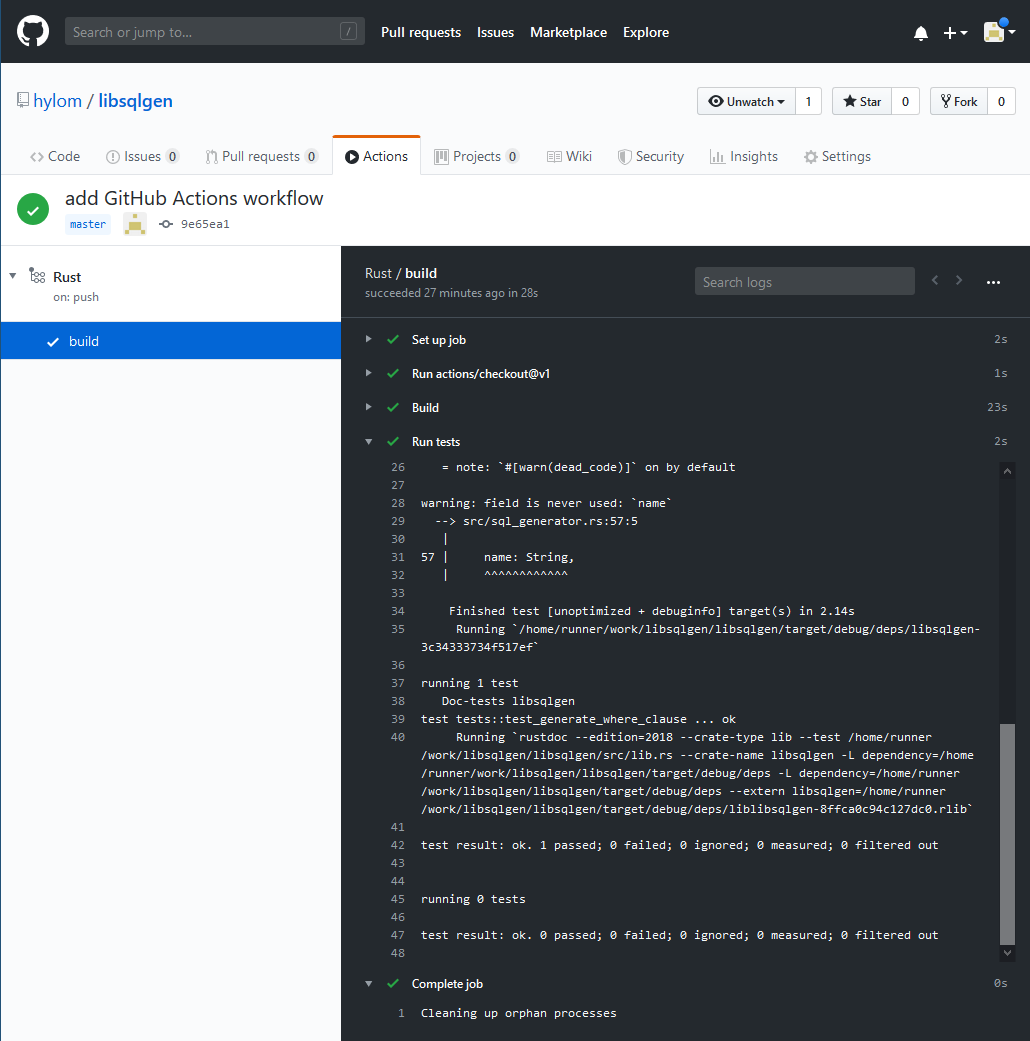Collapse the Run tests step

click(369, 441)
